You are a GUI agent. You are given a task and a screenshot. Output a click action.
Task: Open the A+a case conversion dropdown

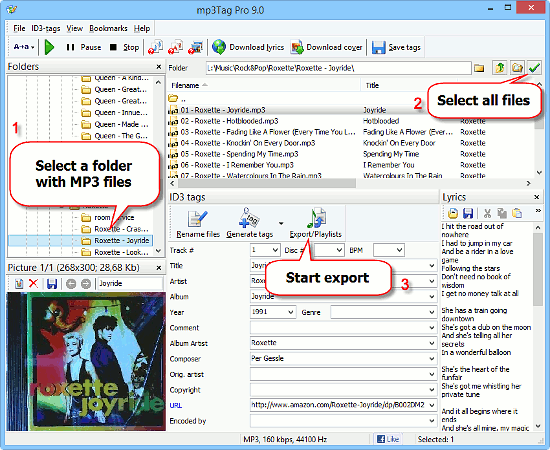click(24, 47)
